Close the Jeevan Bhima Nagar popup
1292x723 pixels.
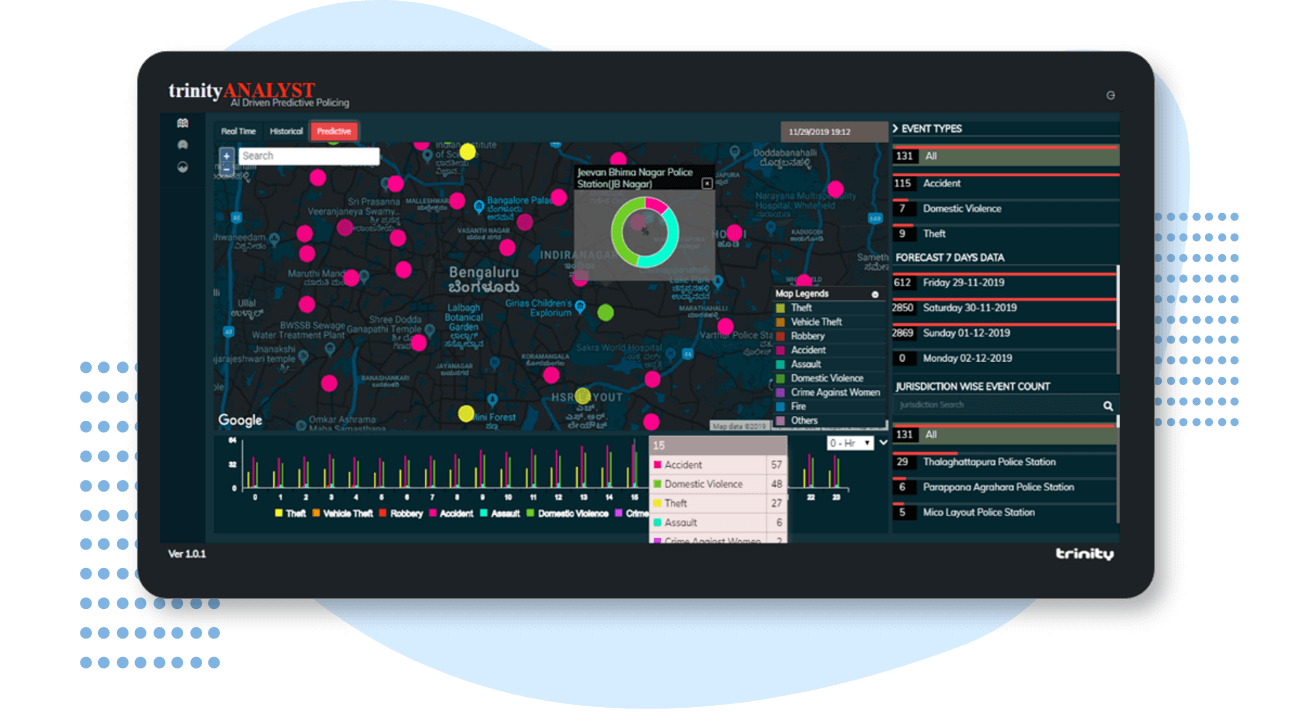(707, 183)
